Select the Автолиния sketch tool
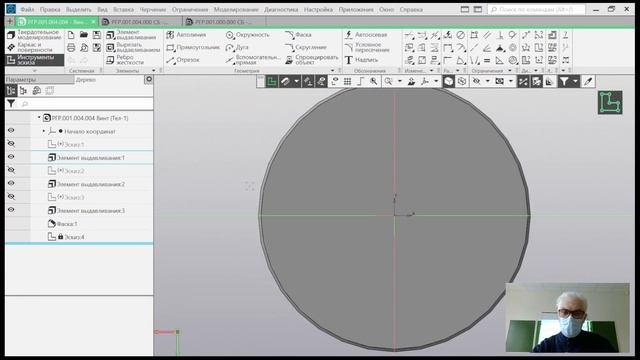Image resolution: width=640 pixels, height=360 pixels. click(186, 35)
